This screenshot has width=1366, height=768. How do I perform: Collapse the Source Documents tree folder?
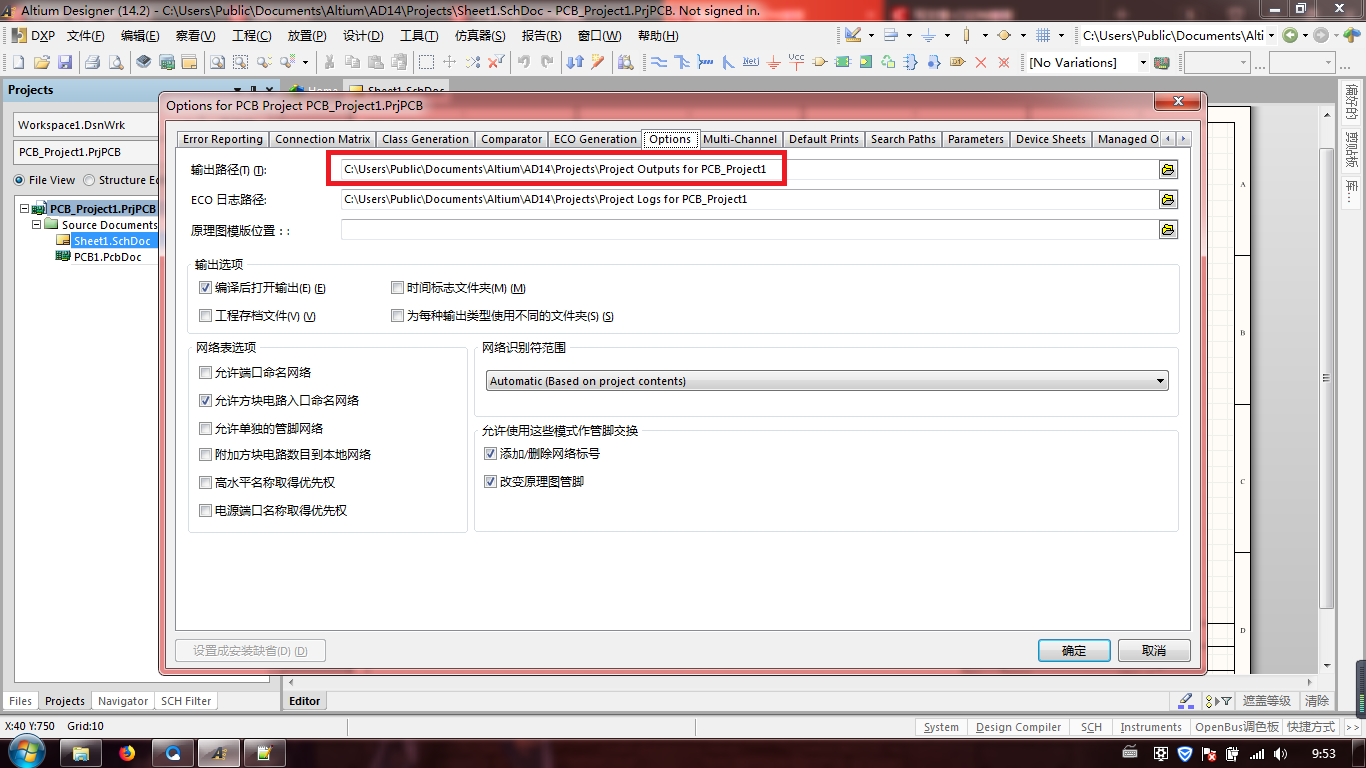(37, 225)
